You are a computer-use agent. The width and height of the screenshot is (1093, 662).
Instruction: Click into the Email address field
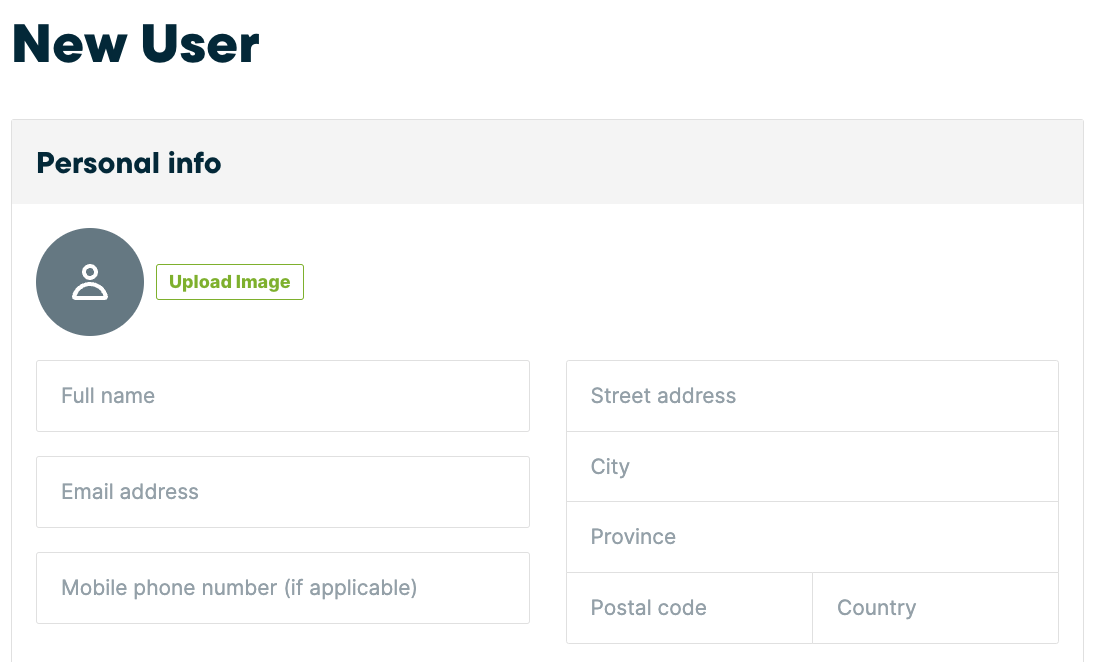tap(283, 492)
